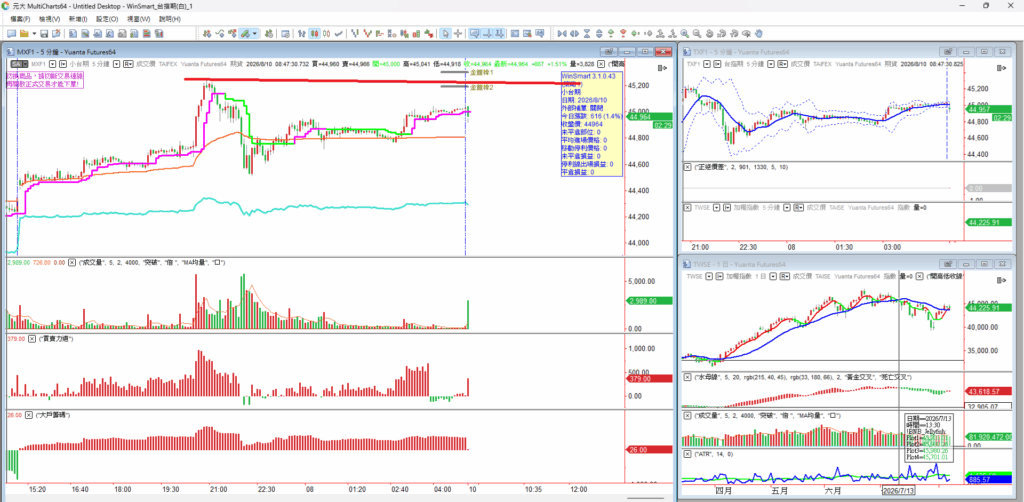Click the price scale icon in TWSE window
This screenshot has height=502, width=1024.
(1001, 280)
